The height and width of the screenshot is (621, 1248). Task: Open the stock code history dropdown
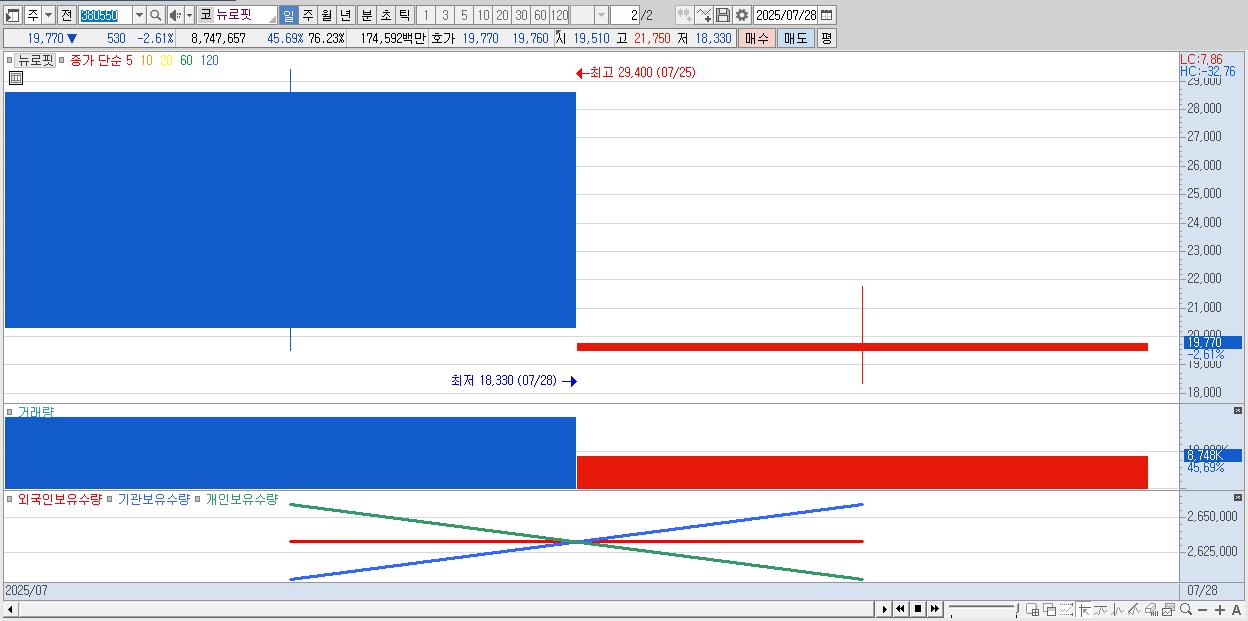pos(139,15)
